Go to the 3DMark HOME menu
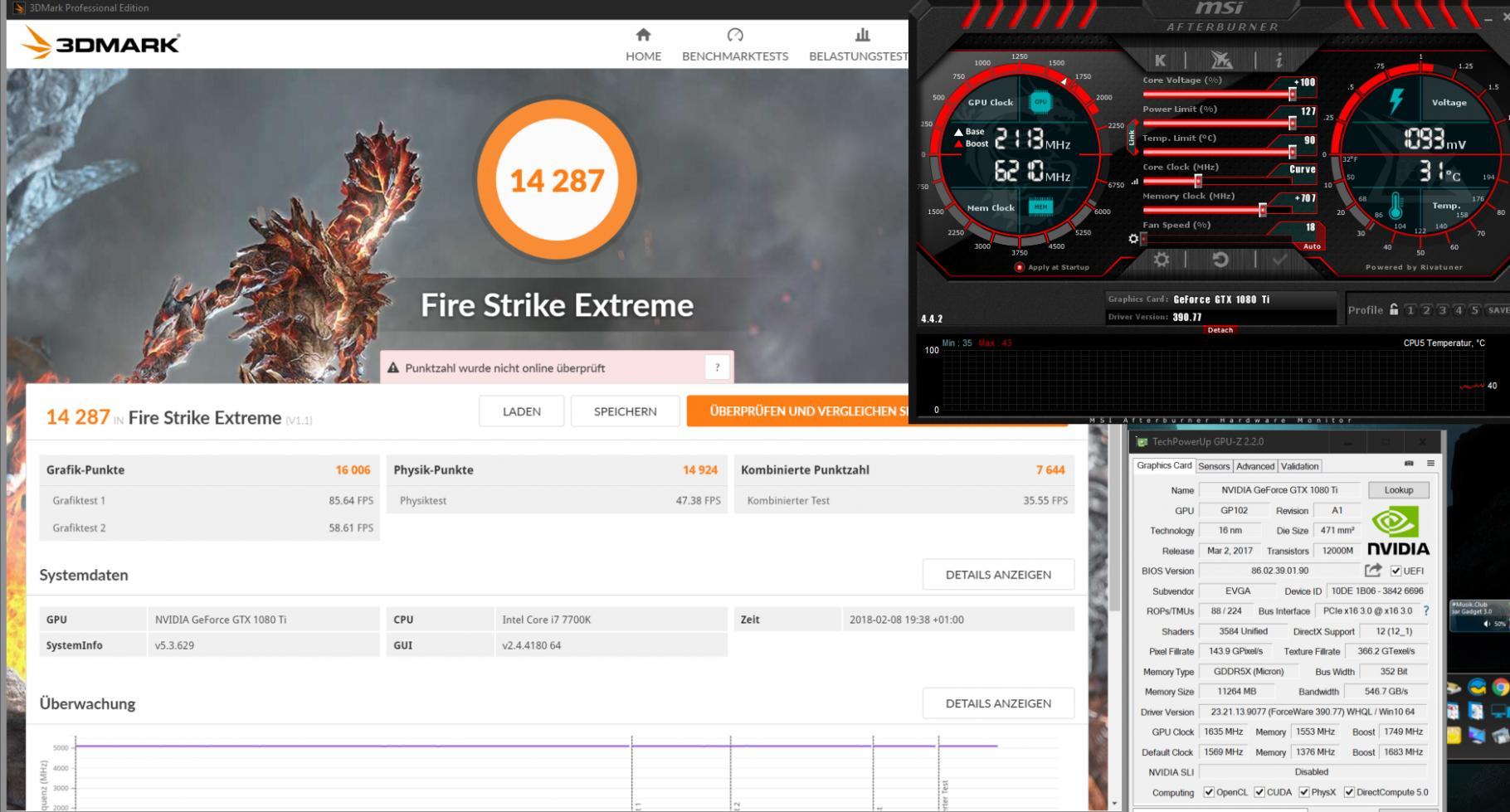This screenshot has height=812, width=1510. 643,56
